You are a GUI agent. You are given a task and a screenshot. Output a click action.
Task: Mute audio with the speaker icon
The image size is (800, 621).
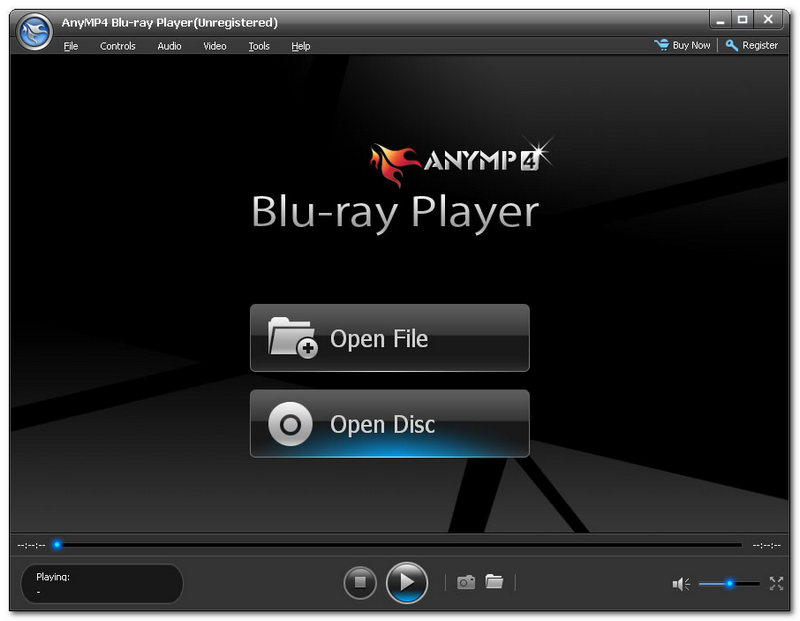[681, 583]
